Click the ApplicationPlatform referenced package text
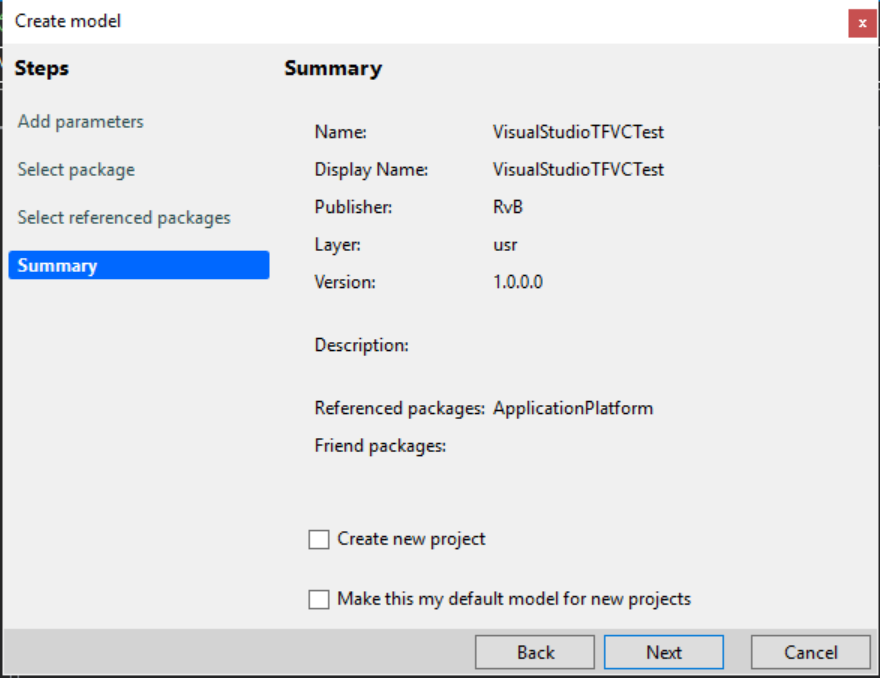The image size is (880, 678). point(573,408)
